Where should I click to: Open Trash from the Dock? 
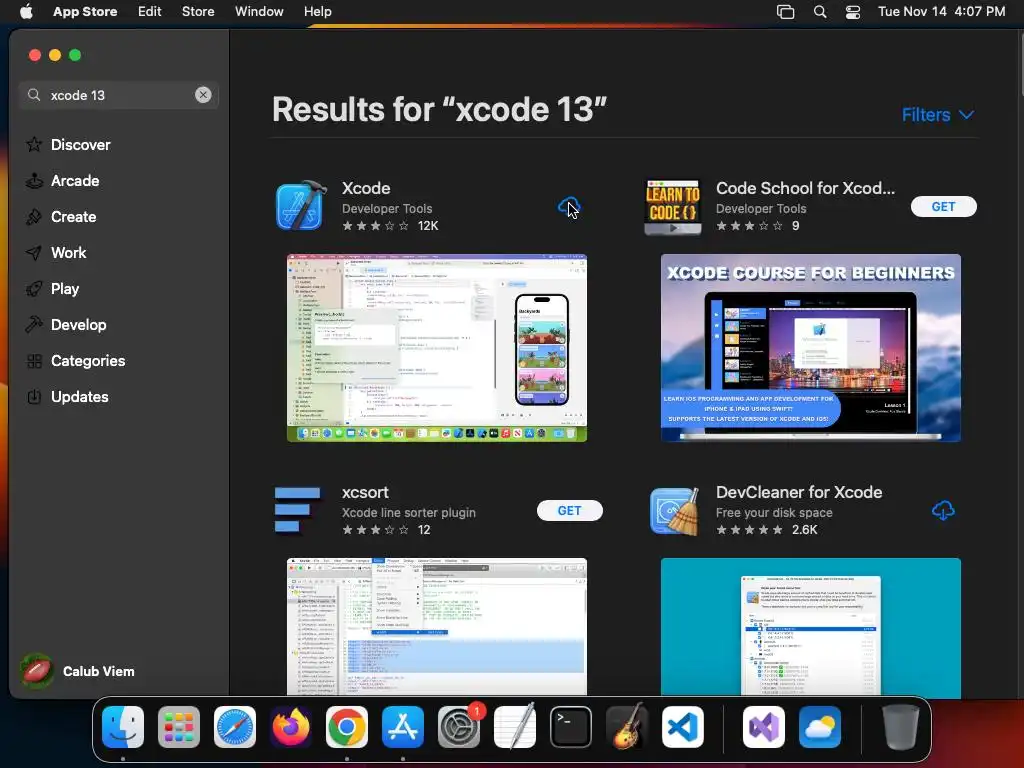901,727
